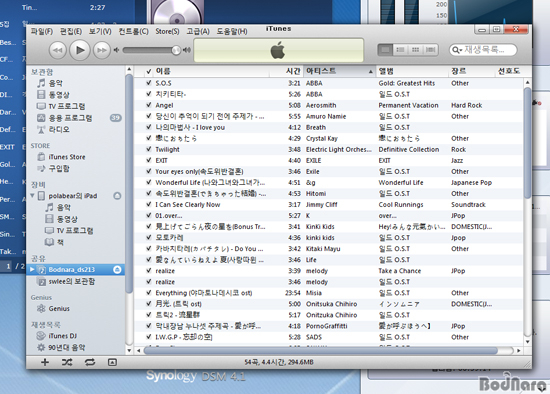Skip back to the previous track
This screenshot has width=550, height=394.
tap(58, 51)
